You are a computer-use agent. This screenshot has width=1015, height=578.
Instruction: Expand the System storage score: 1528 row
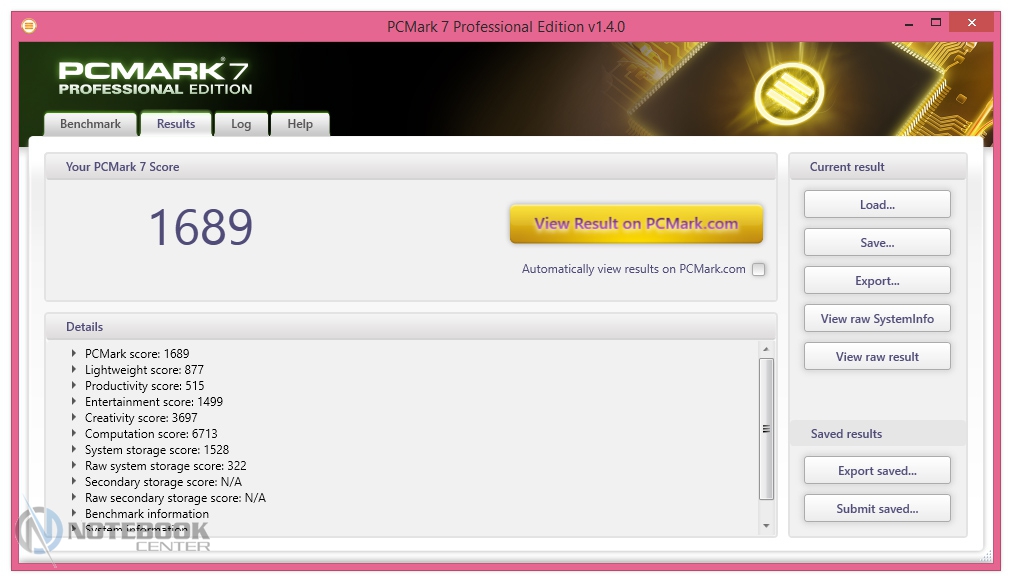tap(74, 449)
